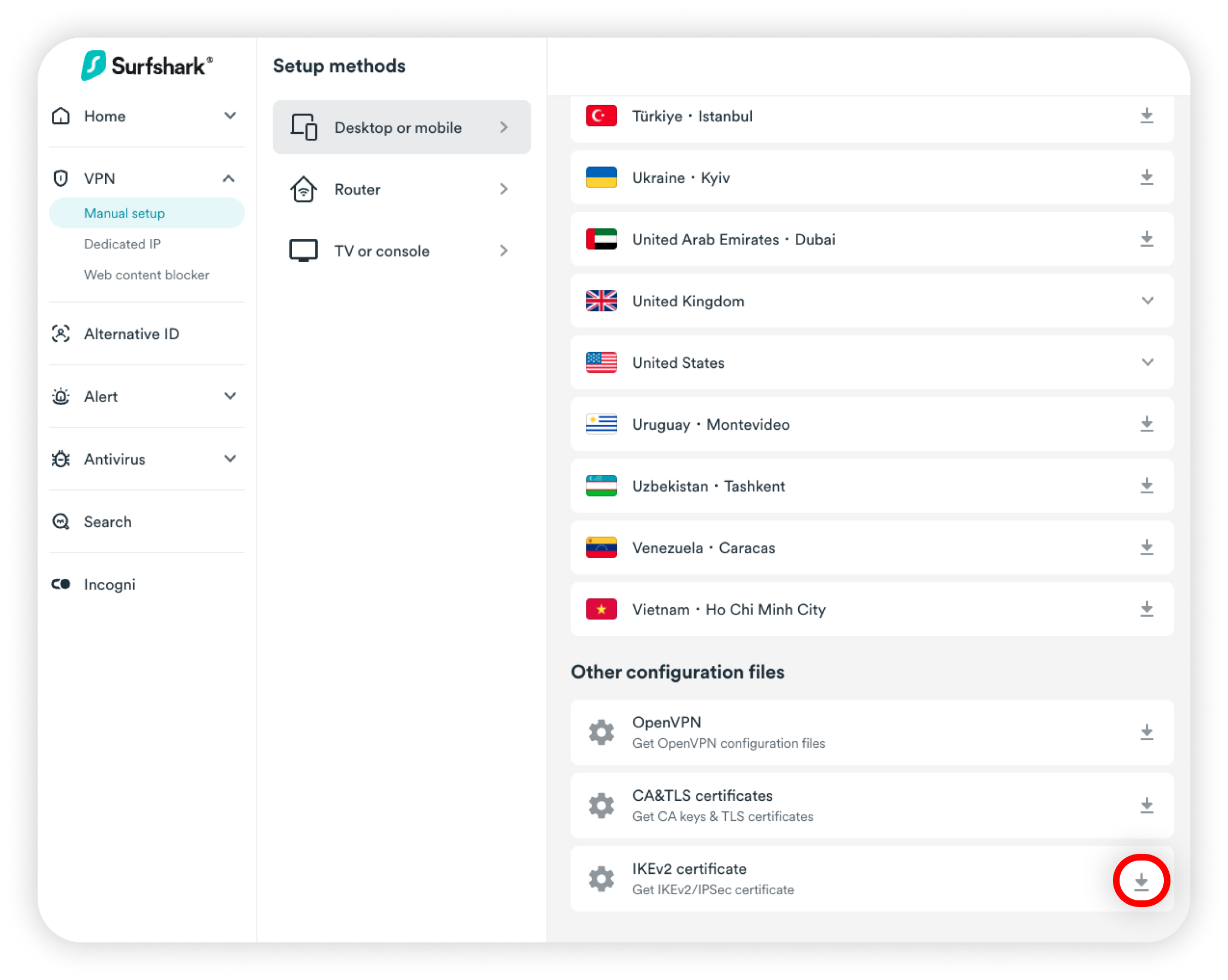Download the IKEv2 certificate file
Image resolution: width=1228 pixels, height=980 pixels.
1141,881
